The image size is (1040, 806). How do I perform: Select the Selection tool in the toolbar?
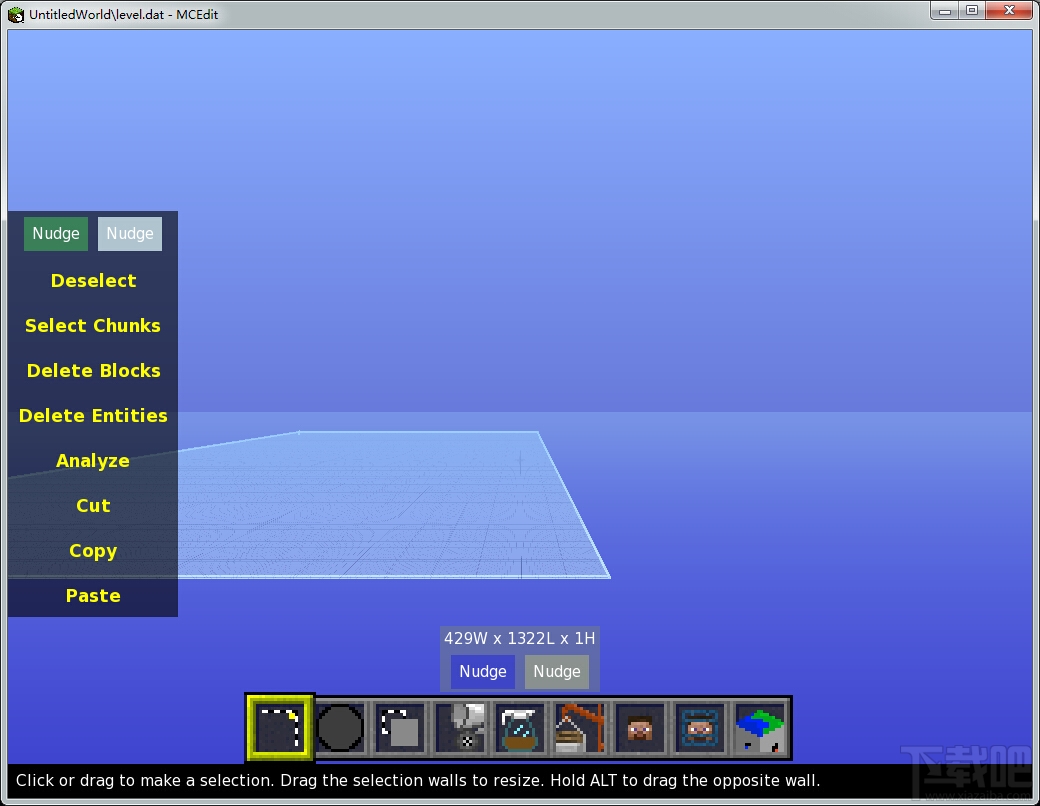pyautogui.click(x=279, y=728)
